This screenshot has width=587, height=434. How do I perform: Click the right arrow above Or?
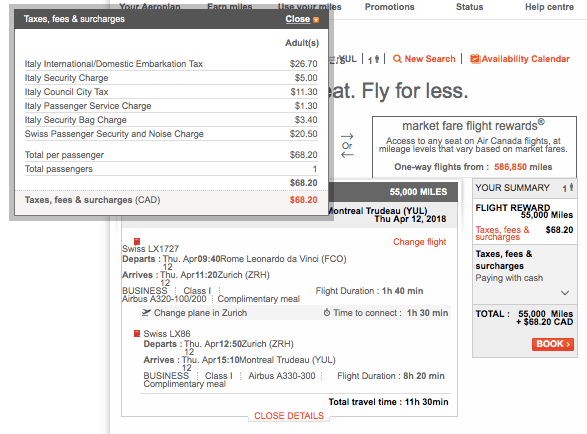click(x=347, y=136)
